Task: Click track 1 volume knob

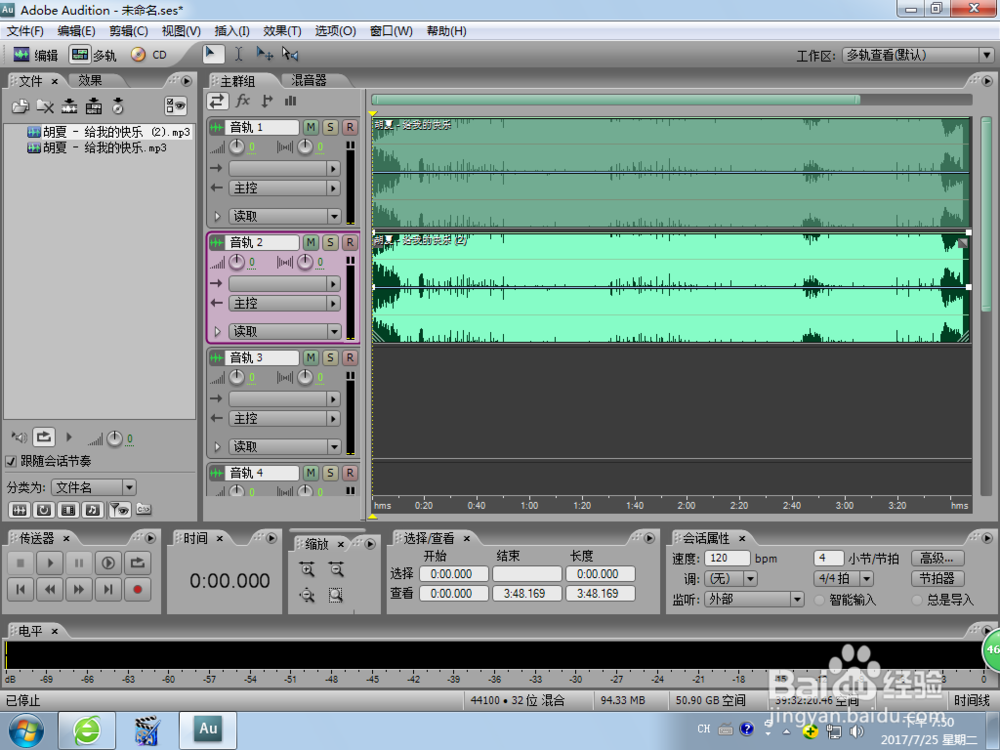Action: (x=237, y=147)
